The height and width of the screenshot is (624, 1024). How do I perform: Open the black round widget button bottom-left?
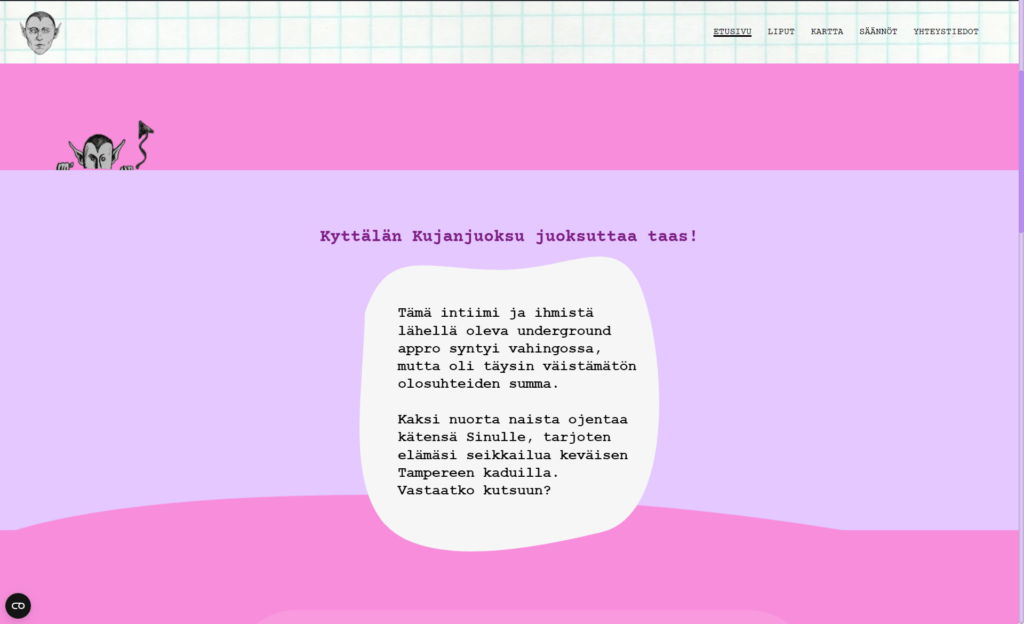point(18,606)
